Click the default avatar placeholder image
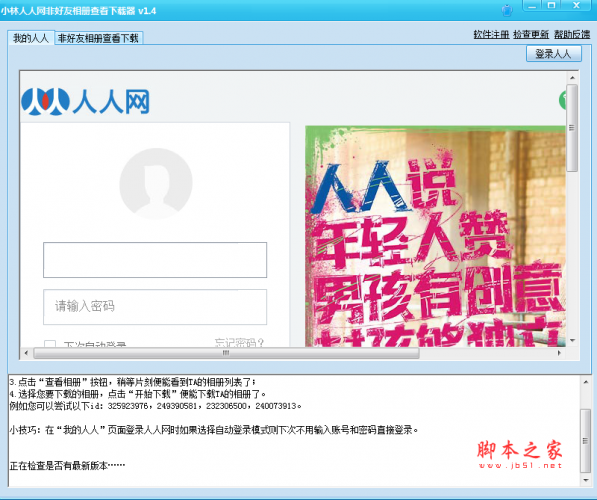 click(156, 184)
